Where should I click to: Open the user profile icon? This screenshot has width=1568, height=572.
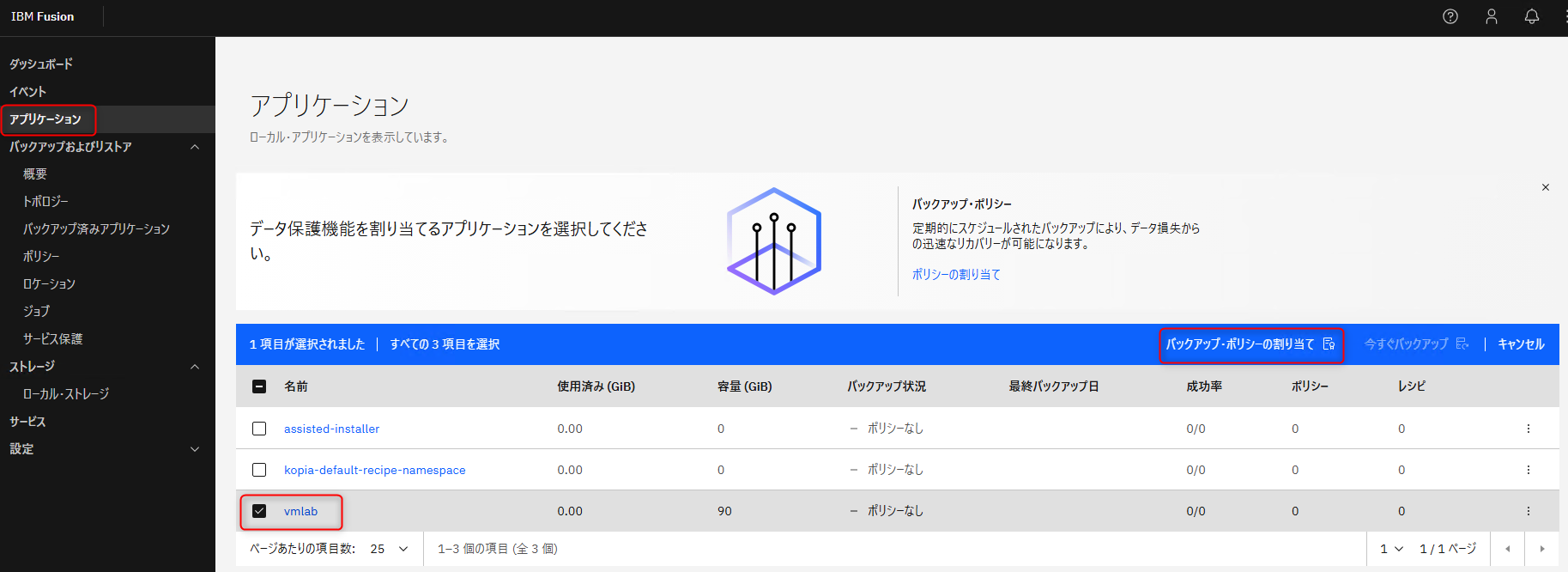tap(1492, 16)
